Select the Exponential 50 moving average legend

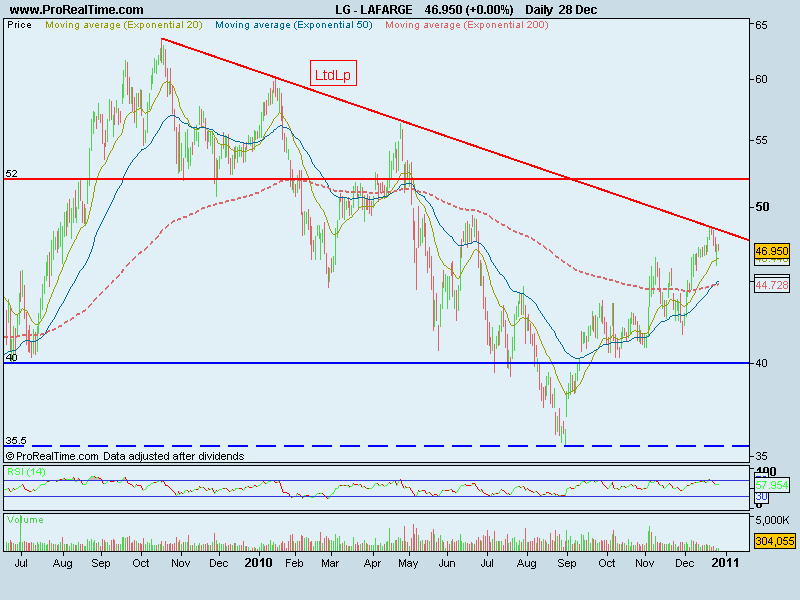[x=294, y=25]
